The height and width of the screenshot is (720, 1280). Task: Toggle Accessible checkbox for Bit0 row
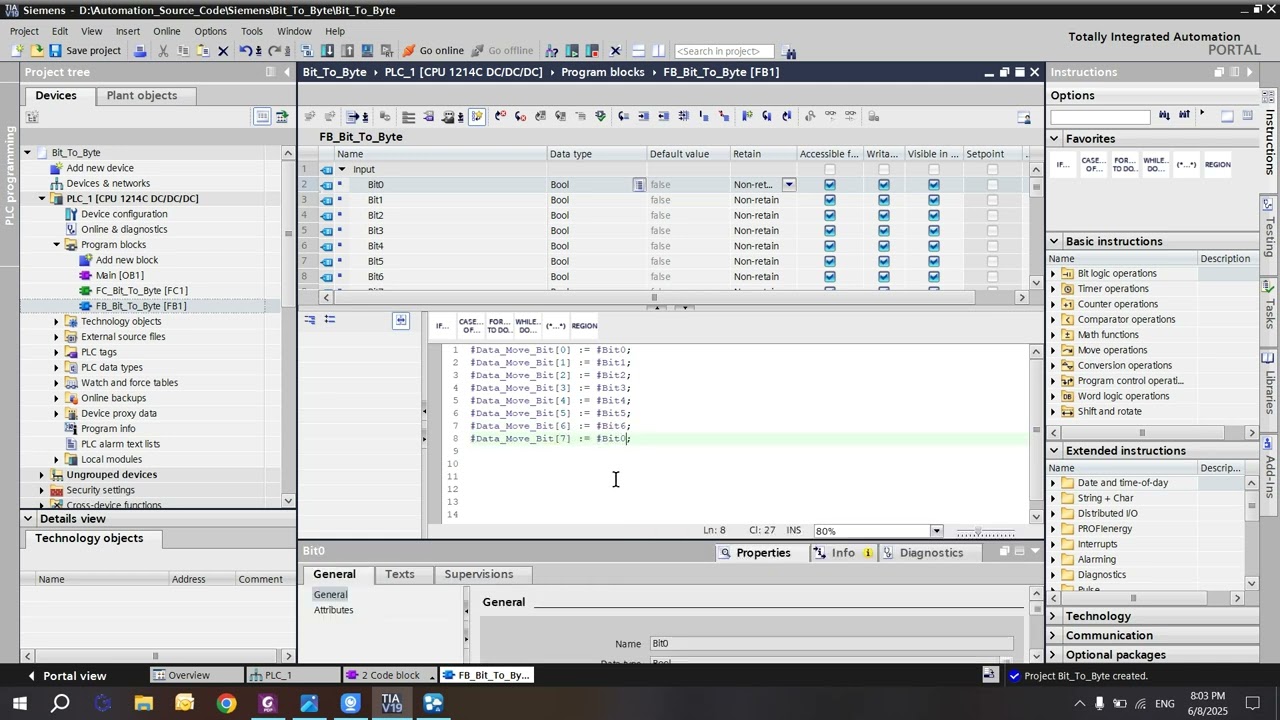pyautogui.click(x=830, y=185)
